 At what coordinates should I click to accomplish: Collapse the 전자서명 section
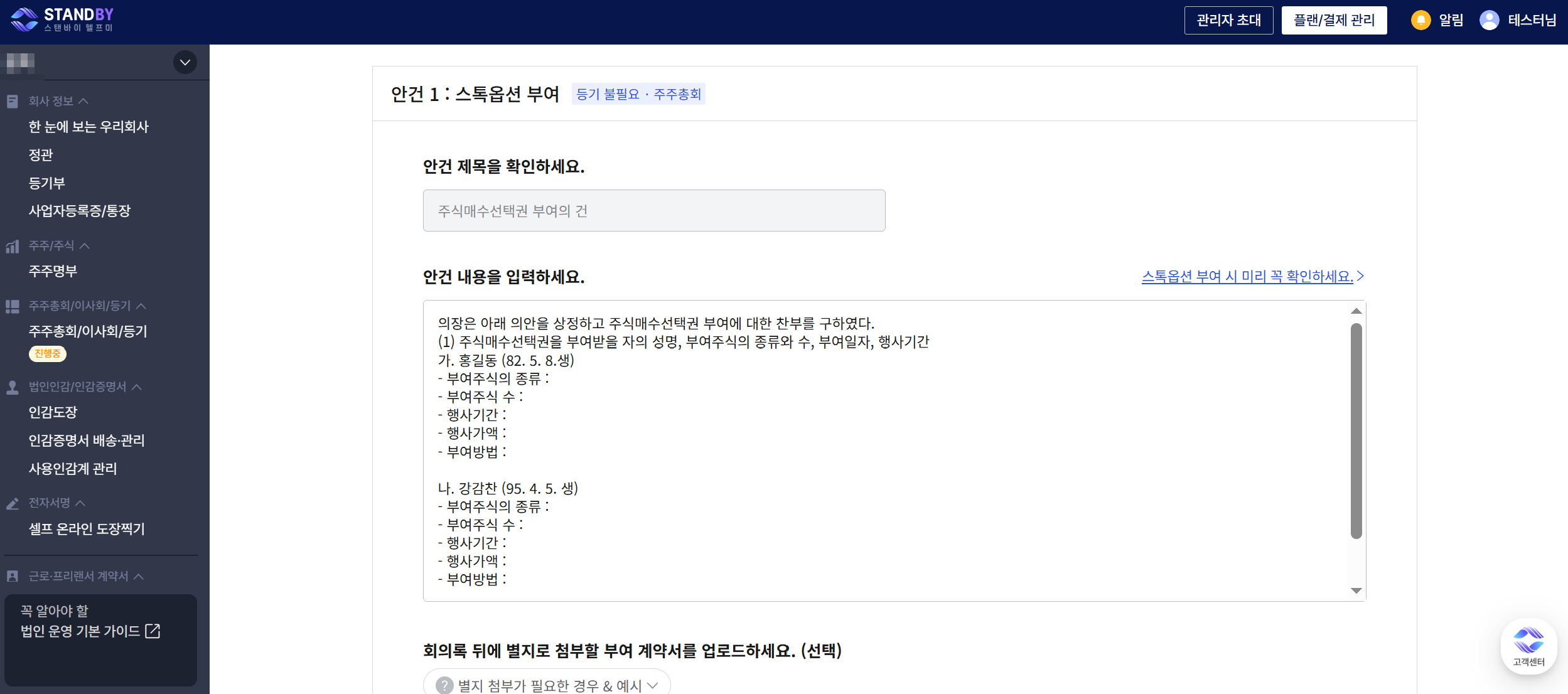coord(80,503)
